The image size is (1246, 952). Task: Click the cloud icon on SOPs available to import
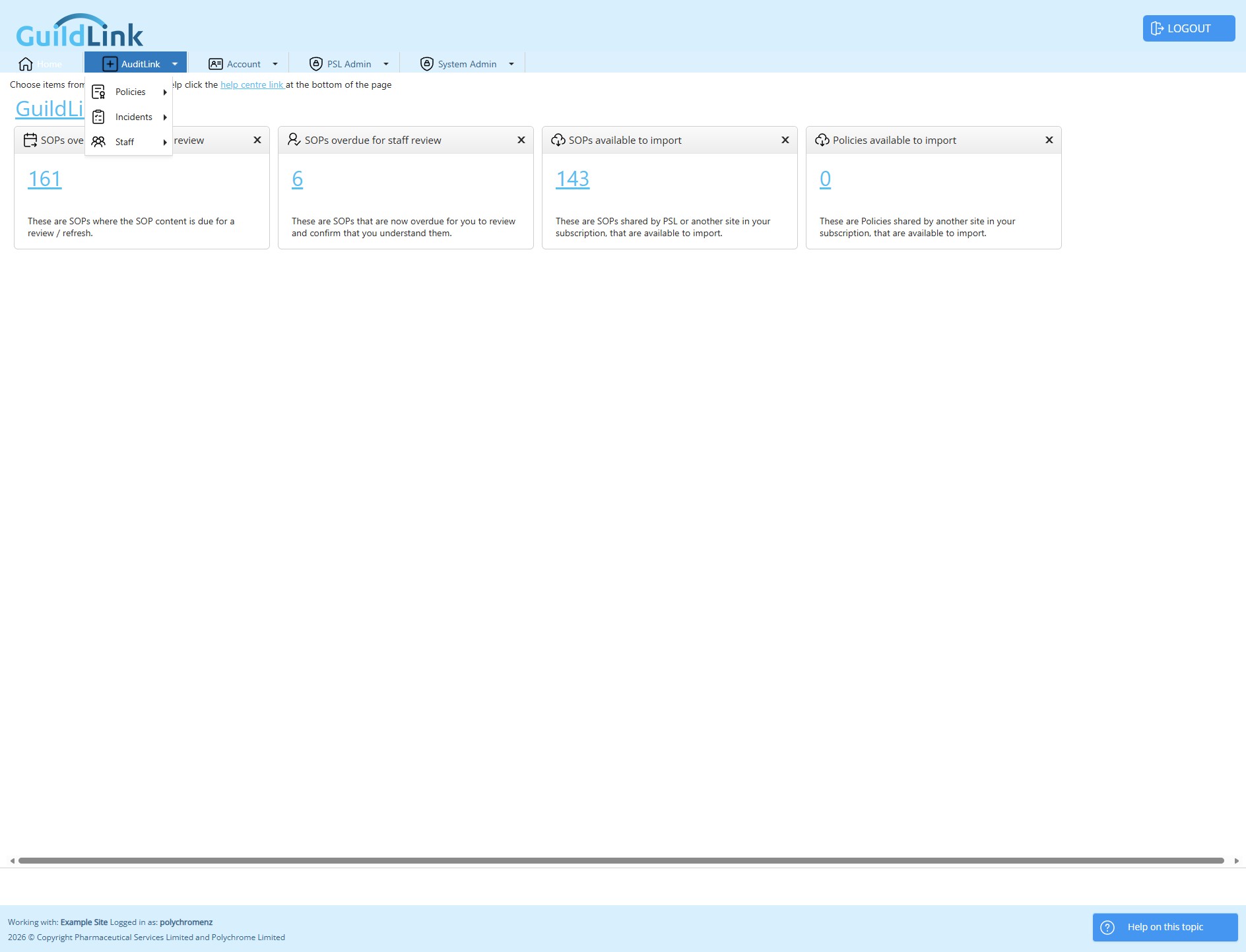pos(558,140)
